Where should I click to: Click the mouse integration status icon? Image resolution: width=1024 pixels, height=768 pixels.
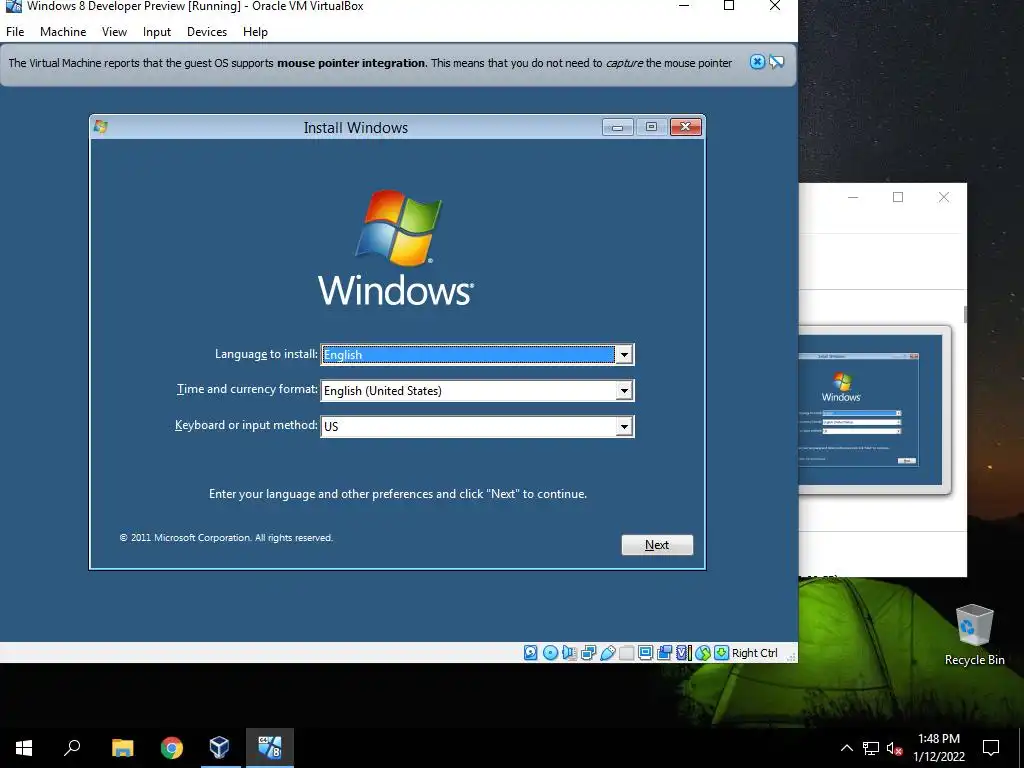[703, 652]
